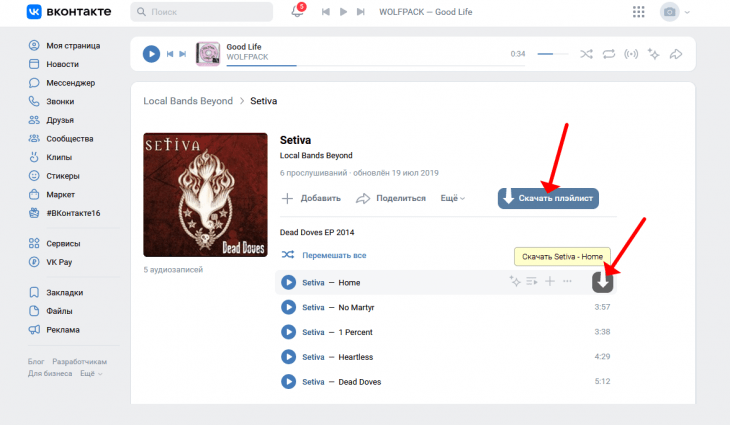The height and width of the screenshot is (425, 730).
Task: Expand the playlist Ещё menu
Action: (x=453, y=198)
